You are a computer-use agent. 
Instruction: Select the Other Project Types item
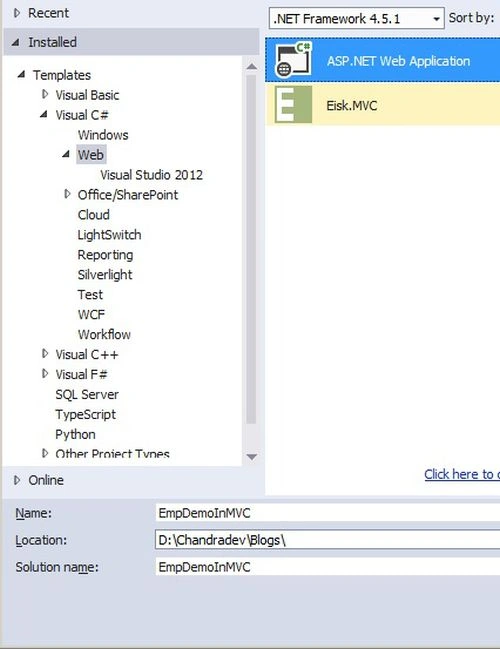click(x=113, y=453)
